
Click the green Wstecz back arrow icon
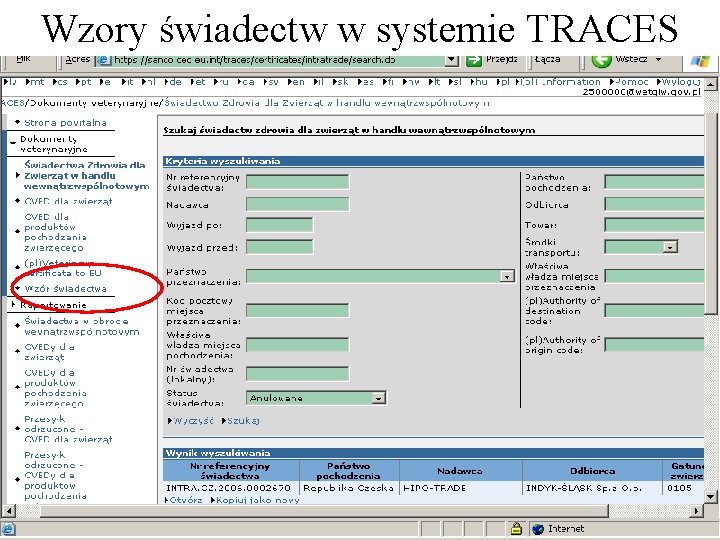(601, 60)
